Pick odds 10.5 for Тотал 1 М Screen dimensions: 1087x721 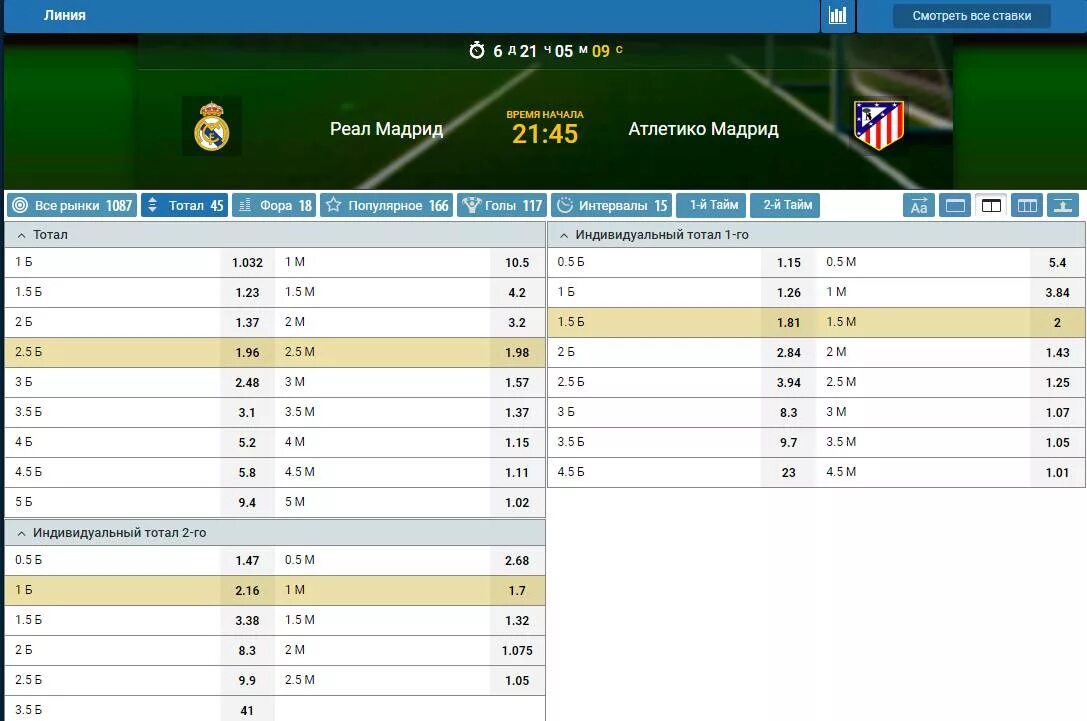pos(517,263)
